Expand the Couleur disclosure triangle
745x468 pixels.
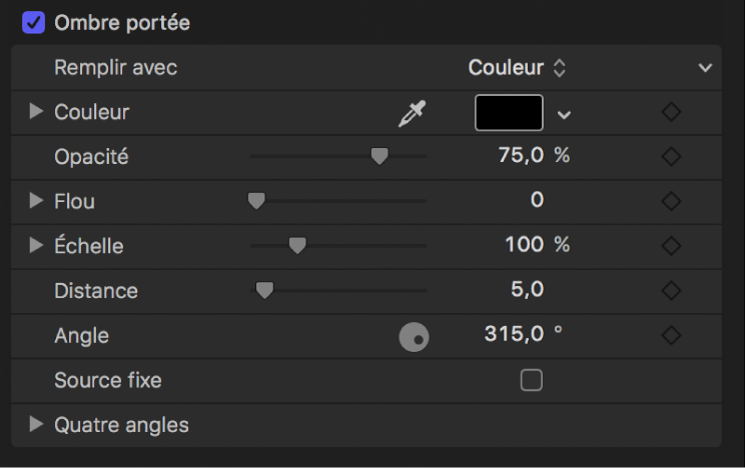[37, 112]
